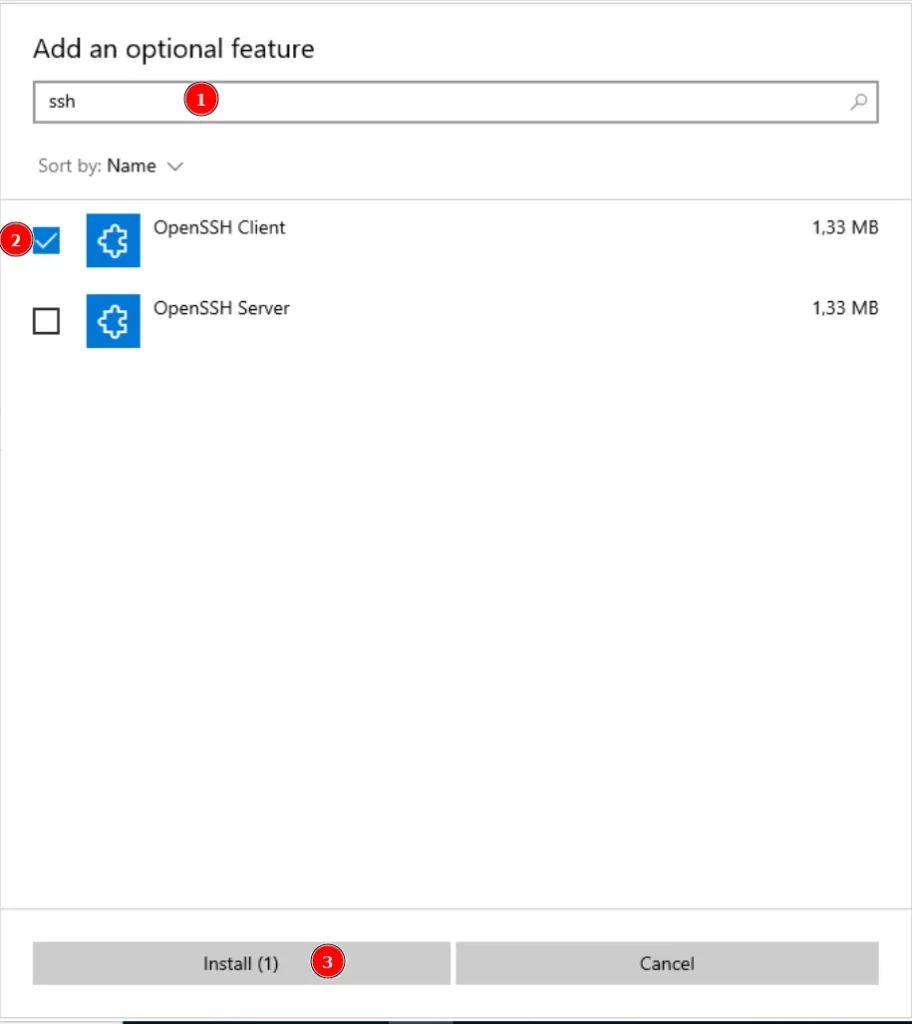This screenshot has width=912, height=1024.
Task: Click the OpenSSH Server puzzle piece icon
Action: [x=113, y=321]
